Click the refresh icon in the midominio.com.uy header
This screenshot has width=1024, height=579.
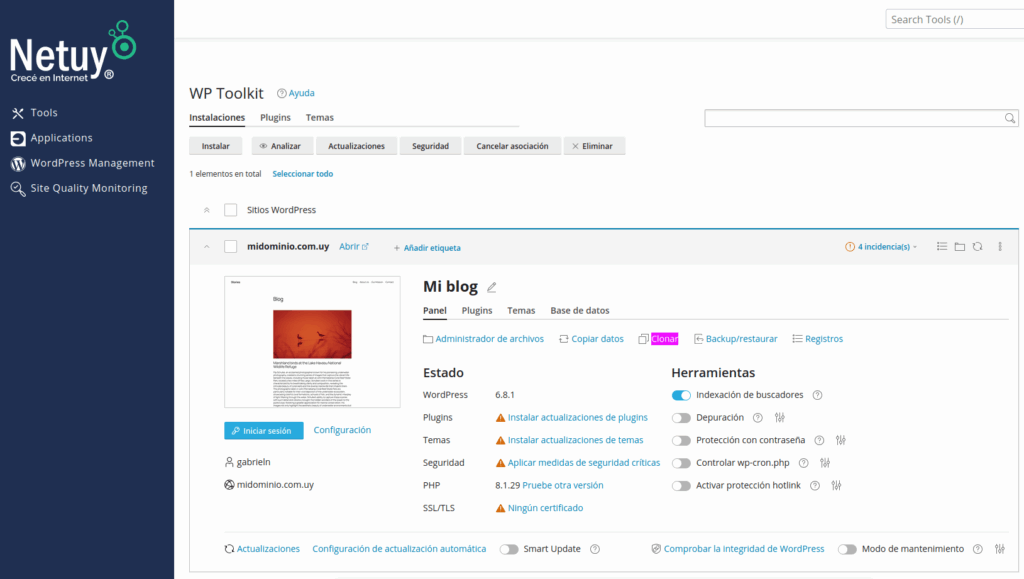[x=978, y=247]
